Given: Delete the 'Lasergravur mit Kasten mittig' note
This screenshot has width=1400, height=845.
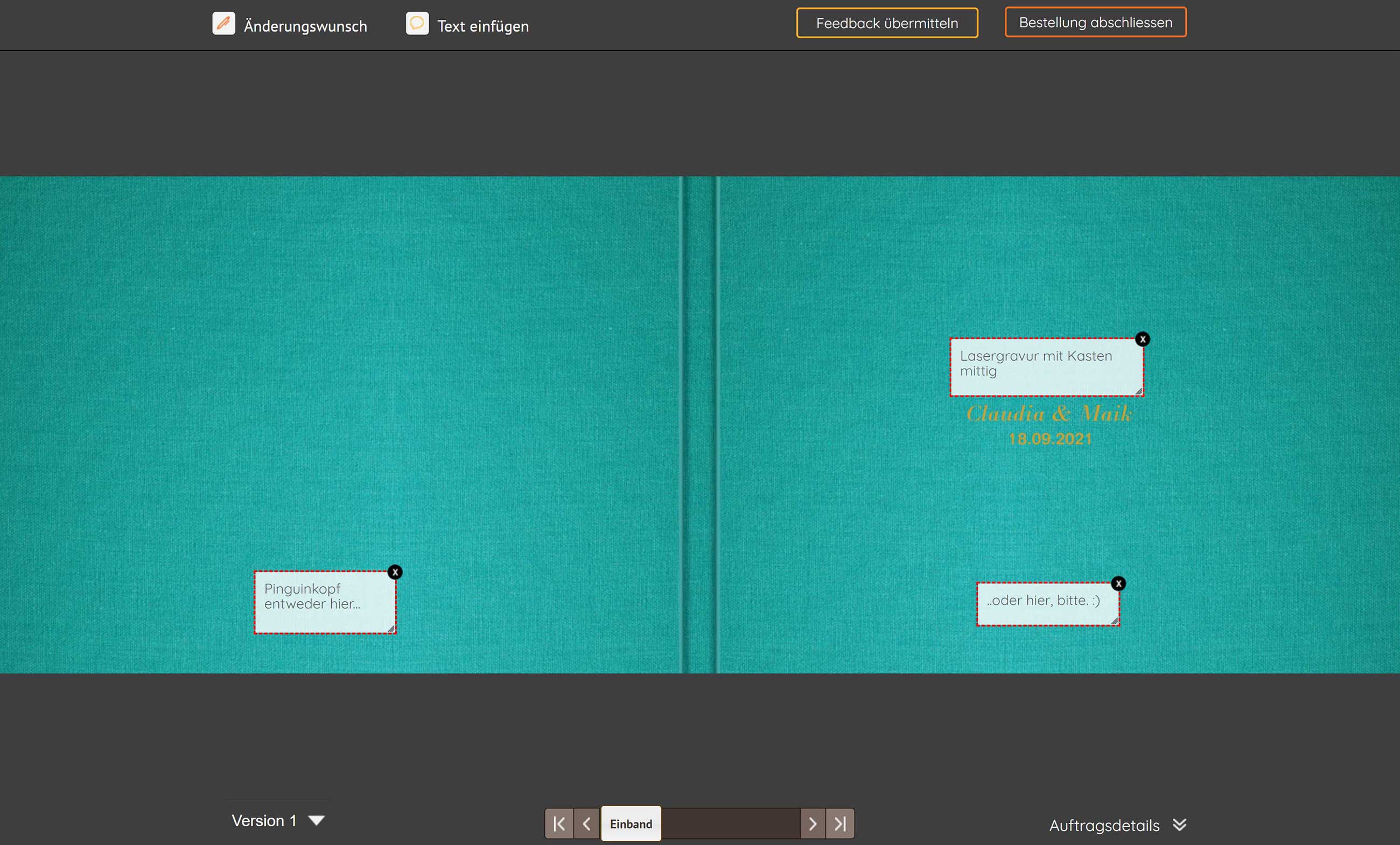Looking at the screenshot, I should [x=1142, y=340].
